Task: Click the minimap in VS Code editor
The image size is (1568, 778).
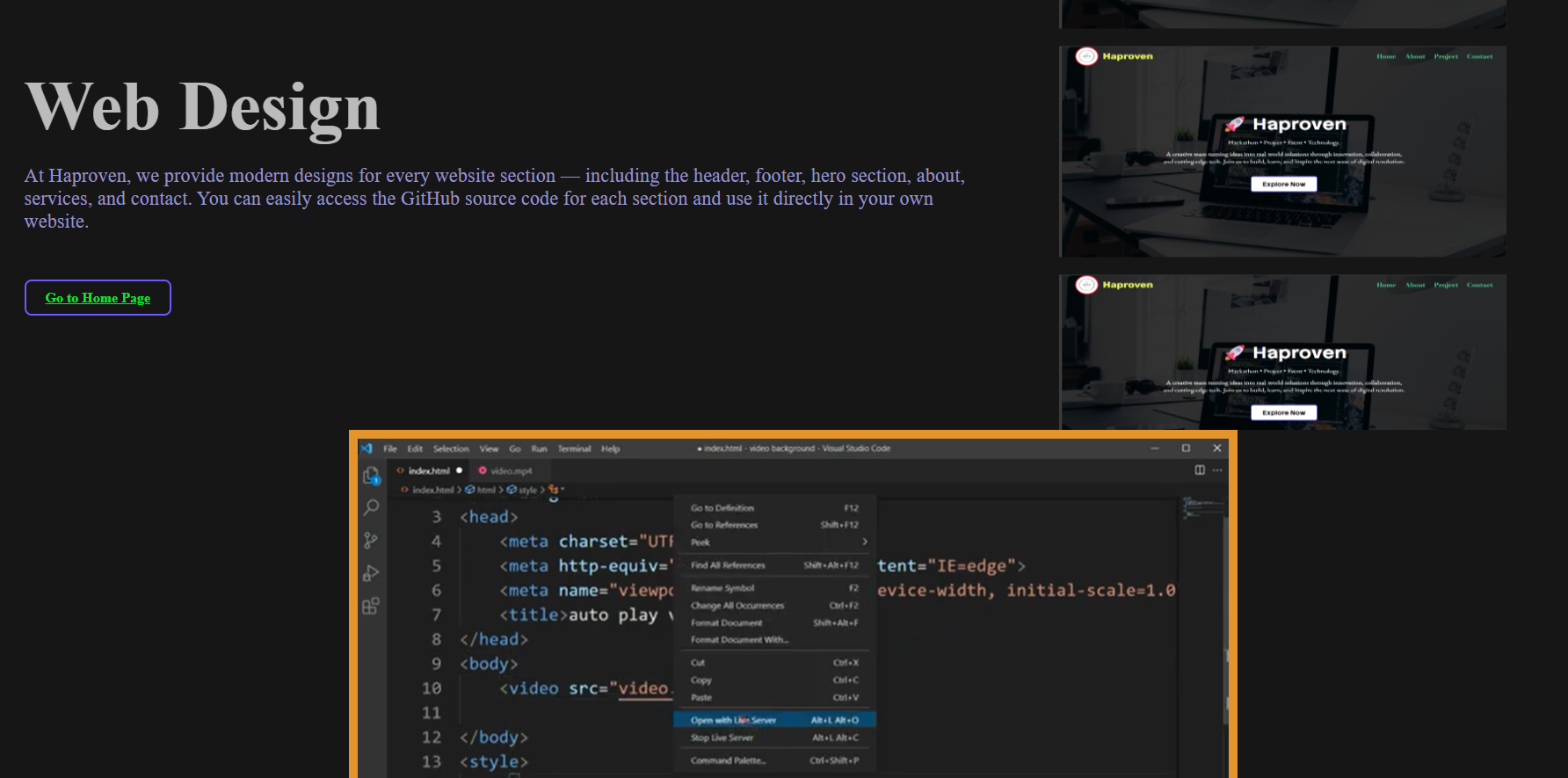Action: [x=1201, y=506]
